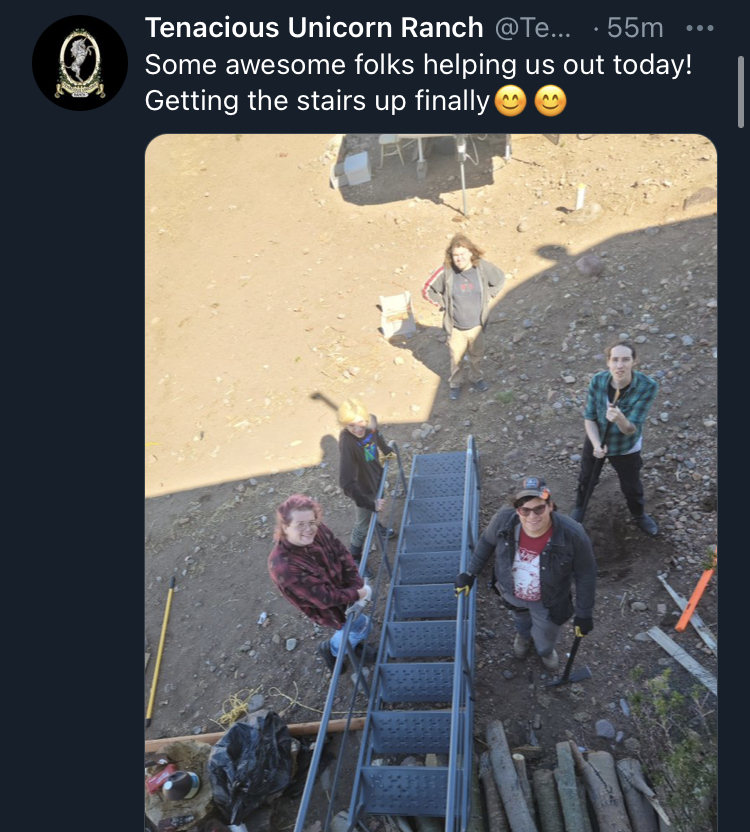Screen dimensions: 750x832
Task: Click the vertical scrollbar thumb
Action: coord(742,92)
